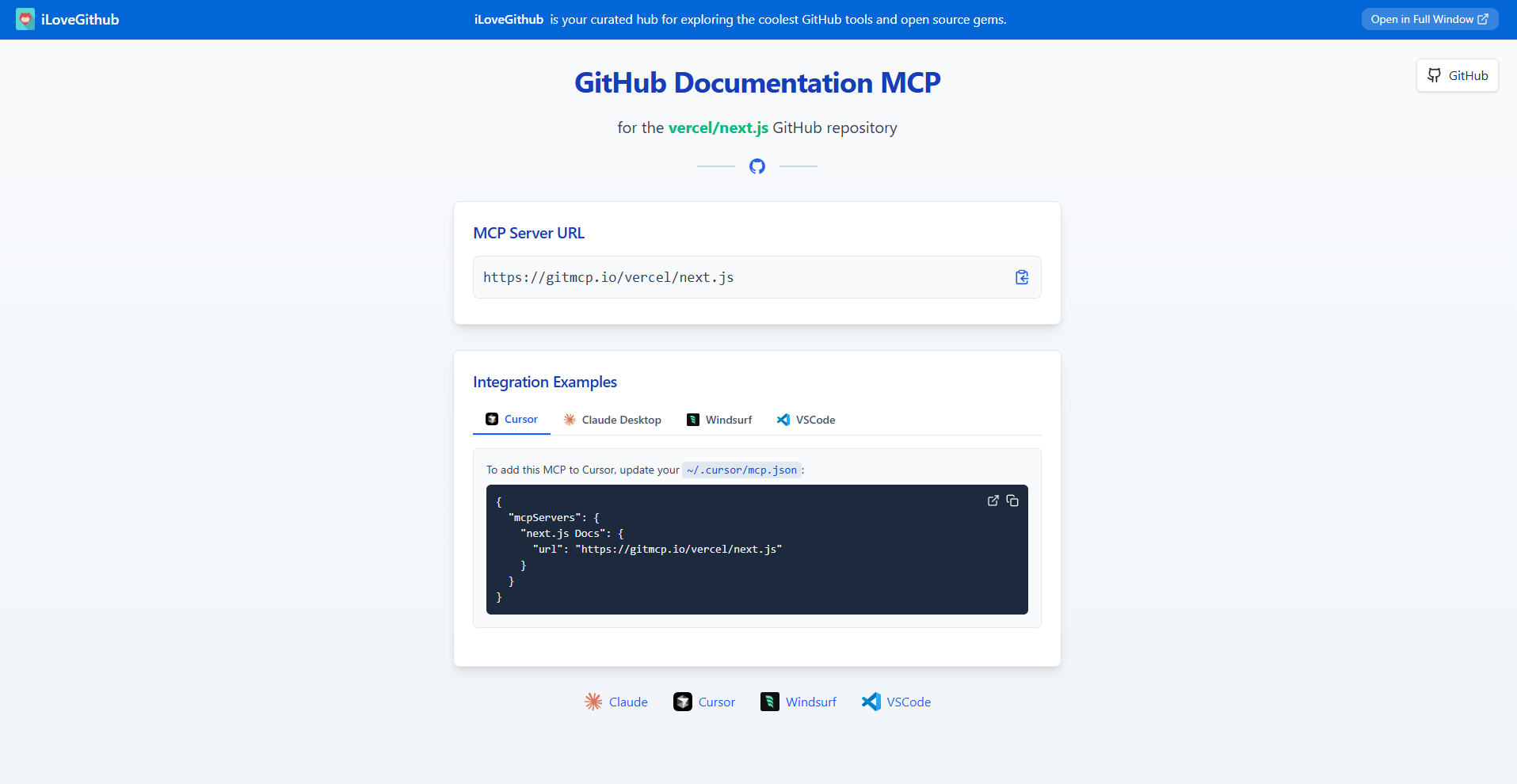Click the "next.js Docs" line in code
Image resolution: width=1517 pixels, height=784 pixels.
coord(572,533)
